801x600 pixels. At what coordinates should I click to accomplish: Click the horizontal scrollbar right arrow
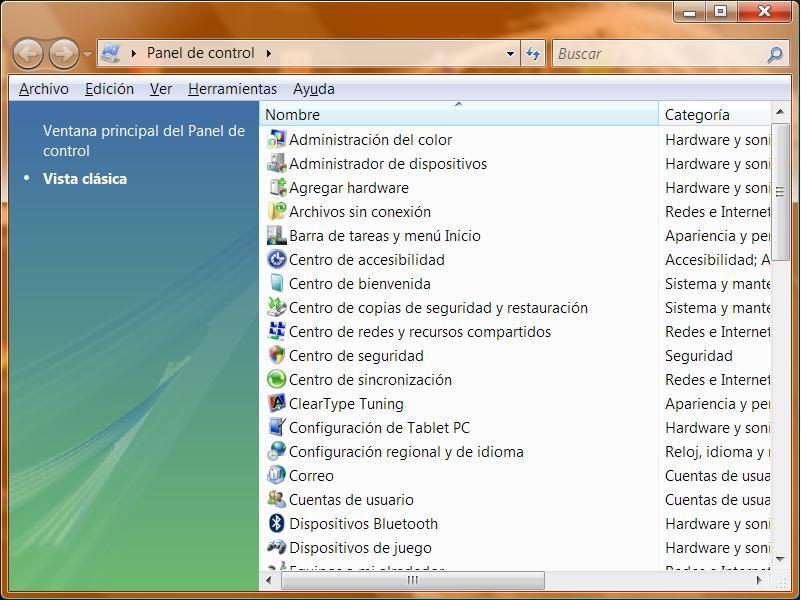(x=759, y=580)
